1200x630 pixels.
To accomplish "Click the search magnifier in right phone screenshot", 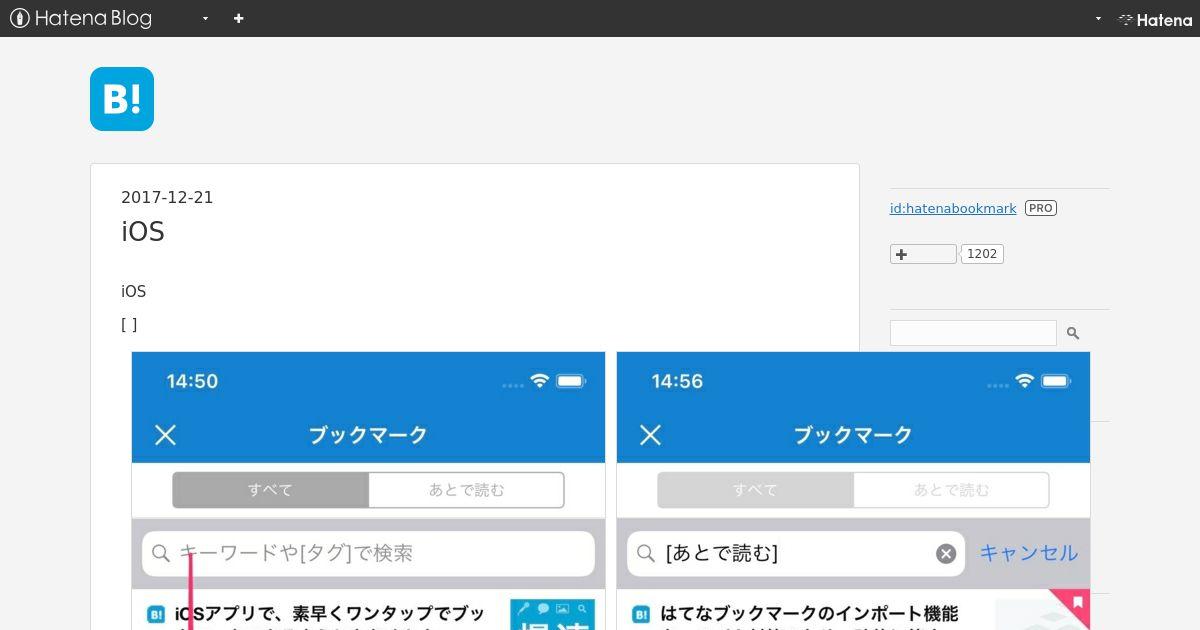I will point(646,553).
